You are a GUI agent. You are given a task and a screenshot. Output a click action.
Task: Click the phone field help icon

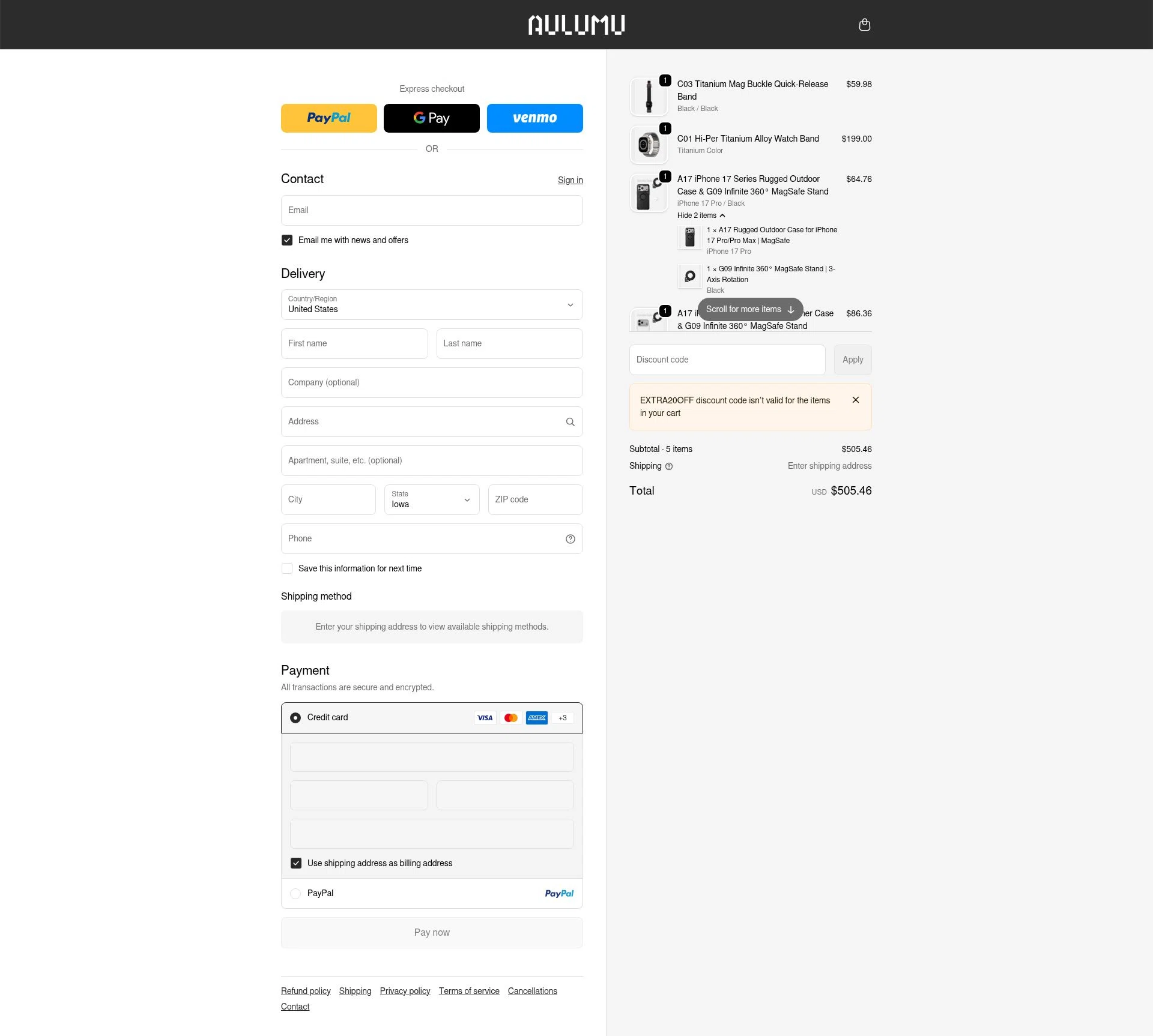[570, 538]
